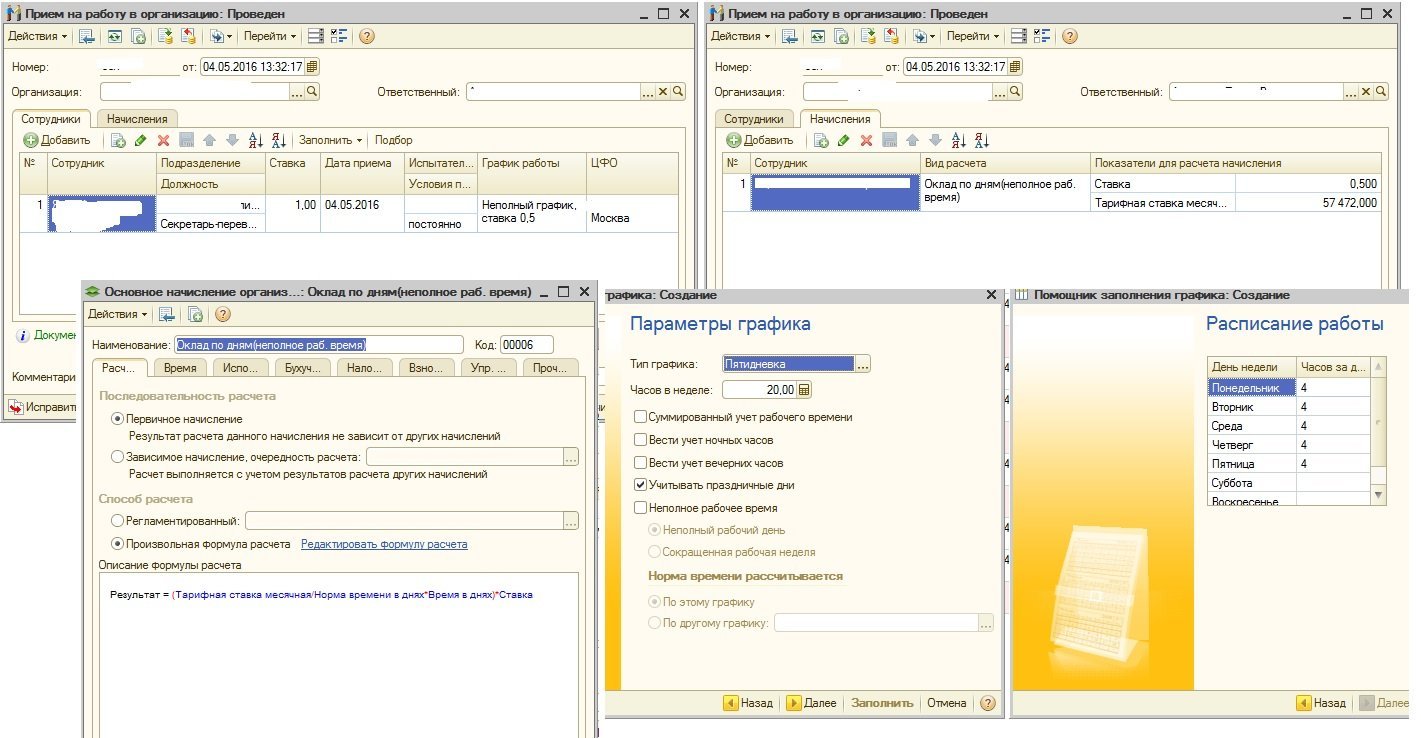The image size is (1421, 738).
Task: Click the Наименование text field
Action: pyautogui.click(x=318, y=344)
